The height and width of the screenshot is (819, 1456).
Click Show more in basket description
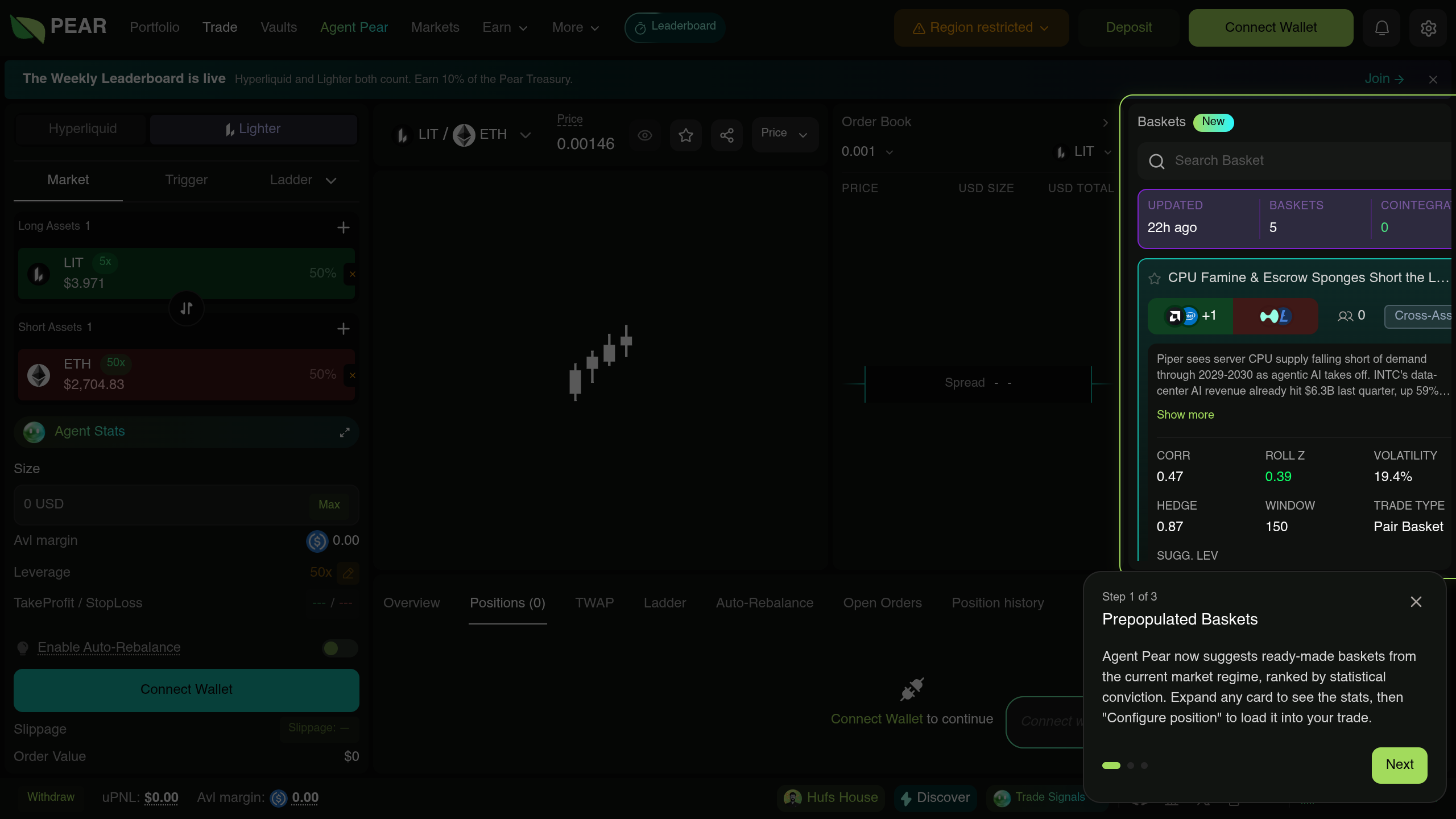(1185, 415)
